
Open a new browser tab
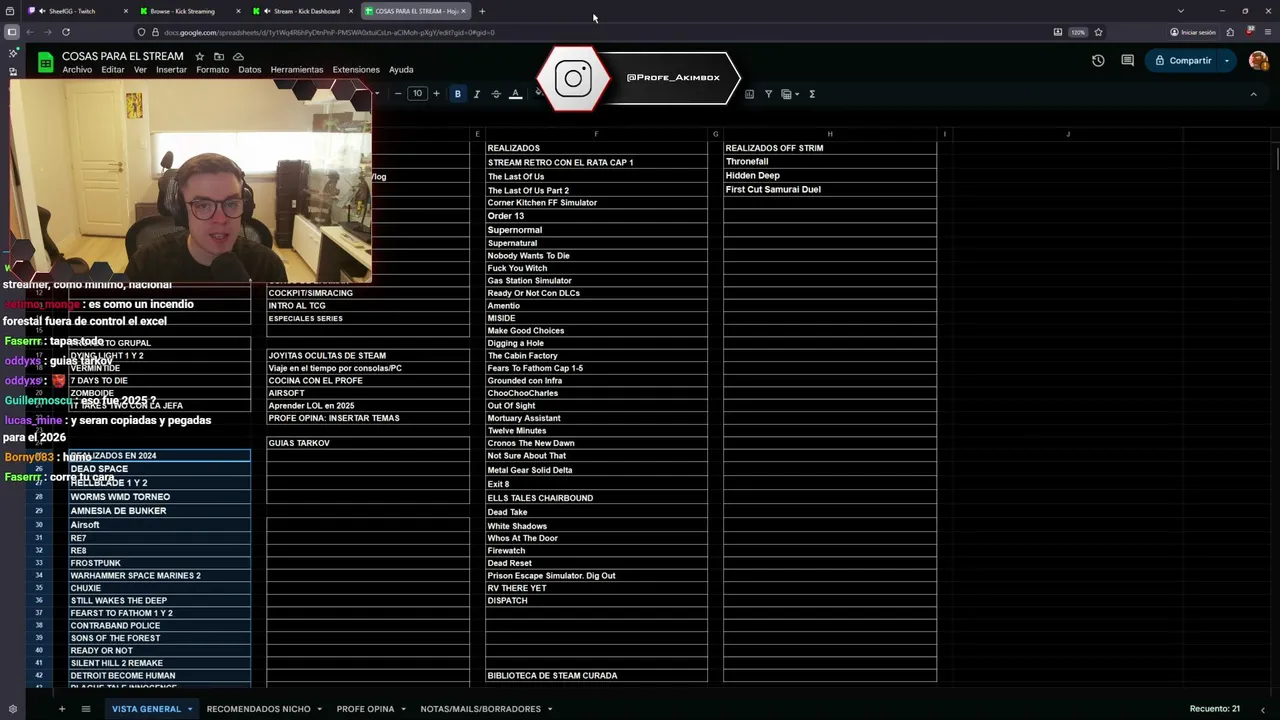tap(482, 11)
